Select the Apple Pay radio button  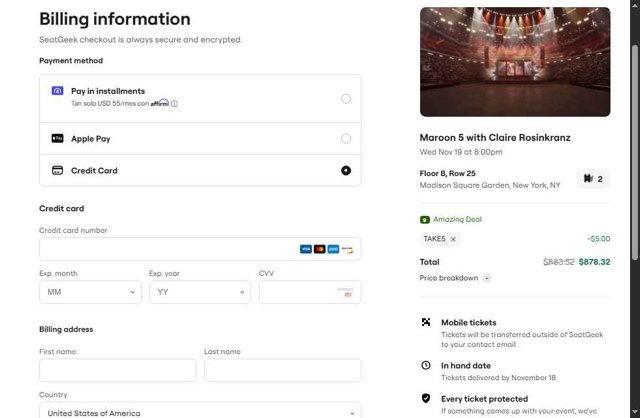pyautogui.click(x=346, y=138)
